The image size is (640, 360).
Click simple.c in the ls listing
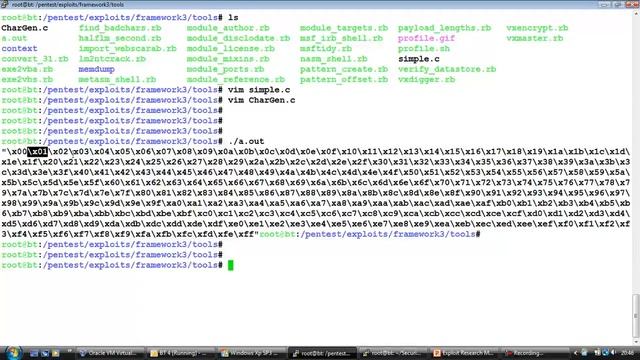(x=419, y=59)
